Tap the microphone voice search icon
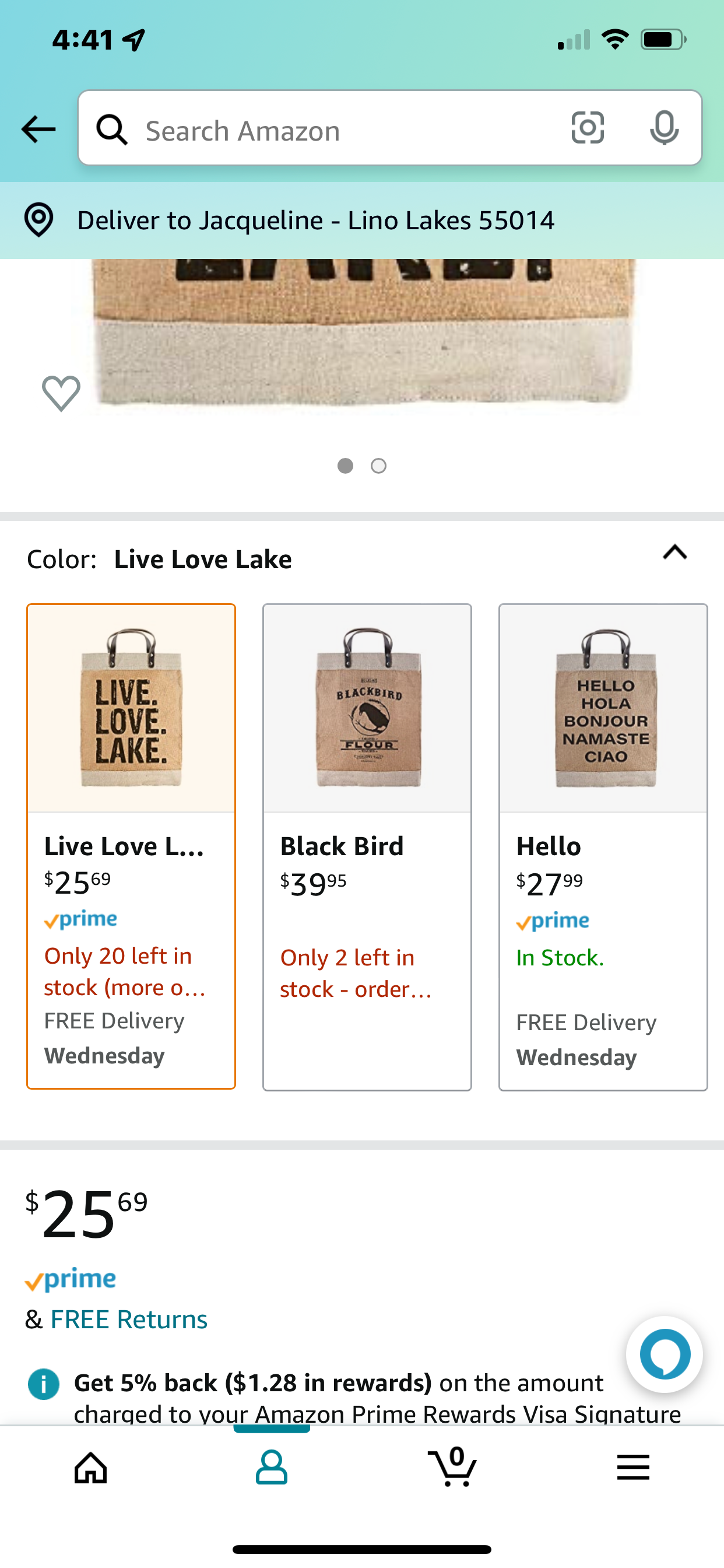 click(664, 128)
